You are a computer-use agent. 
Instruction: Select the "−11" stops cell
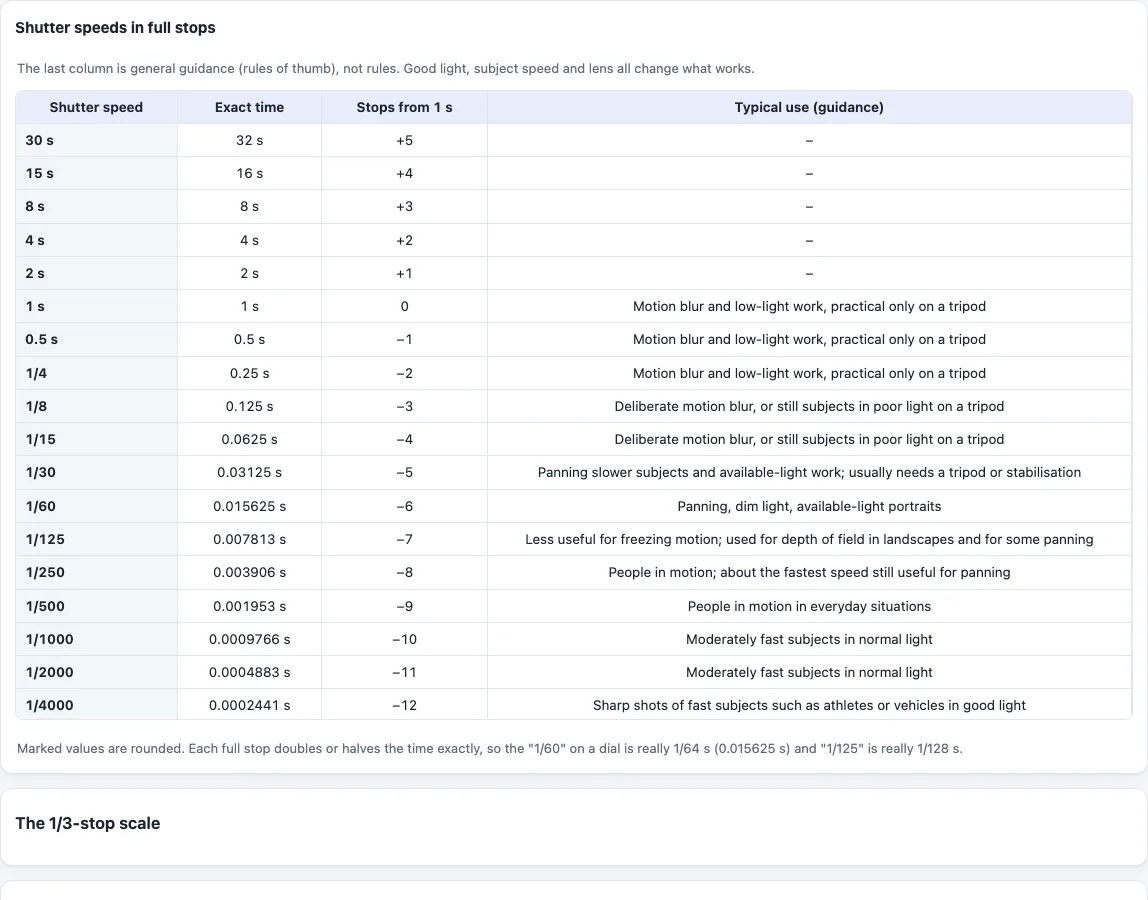point(404,672)
